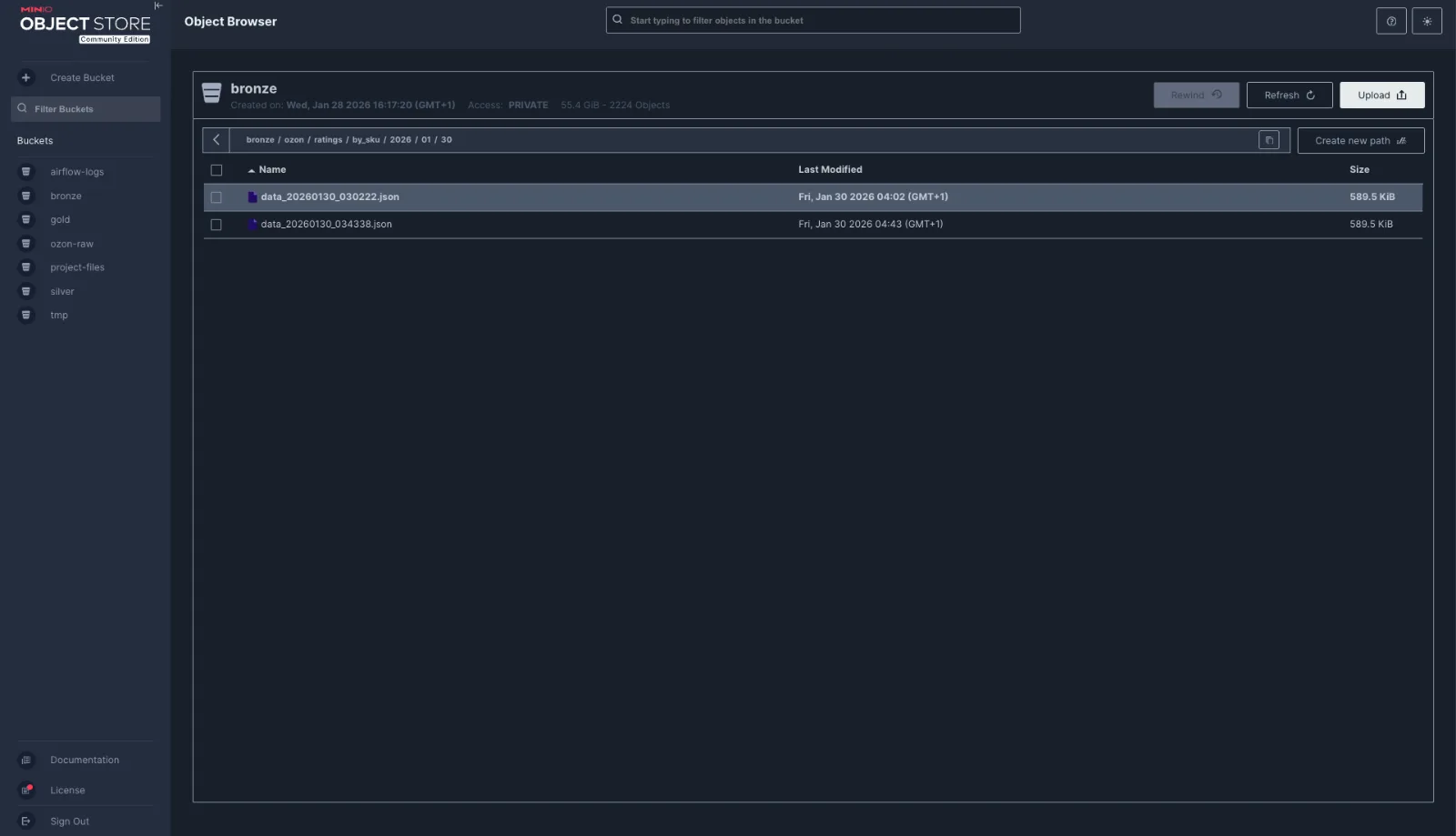Viewport: 1456px width, 836px height.
Task: Check the box for data_20260130_034338.json
Action: click(x=216, y=225)
